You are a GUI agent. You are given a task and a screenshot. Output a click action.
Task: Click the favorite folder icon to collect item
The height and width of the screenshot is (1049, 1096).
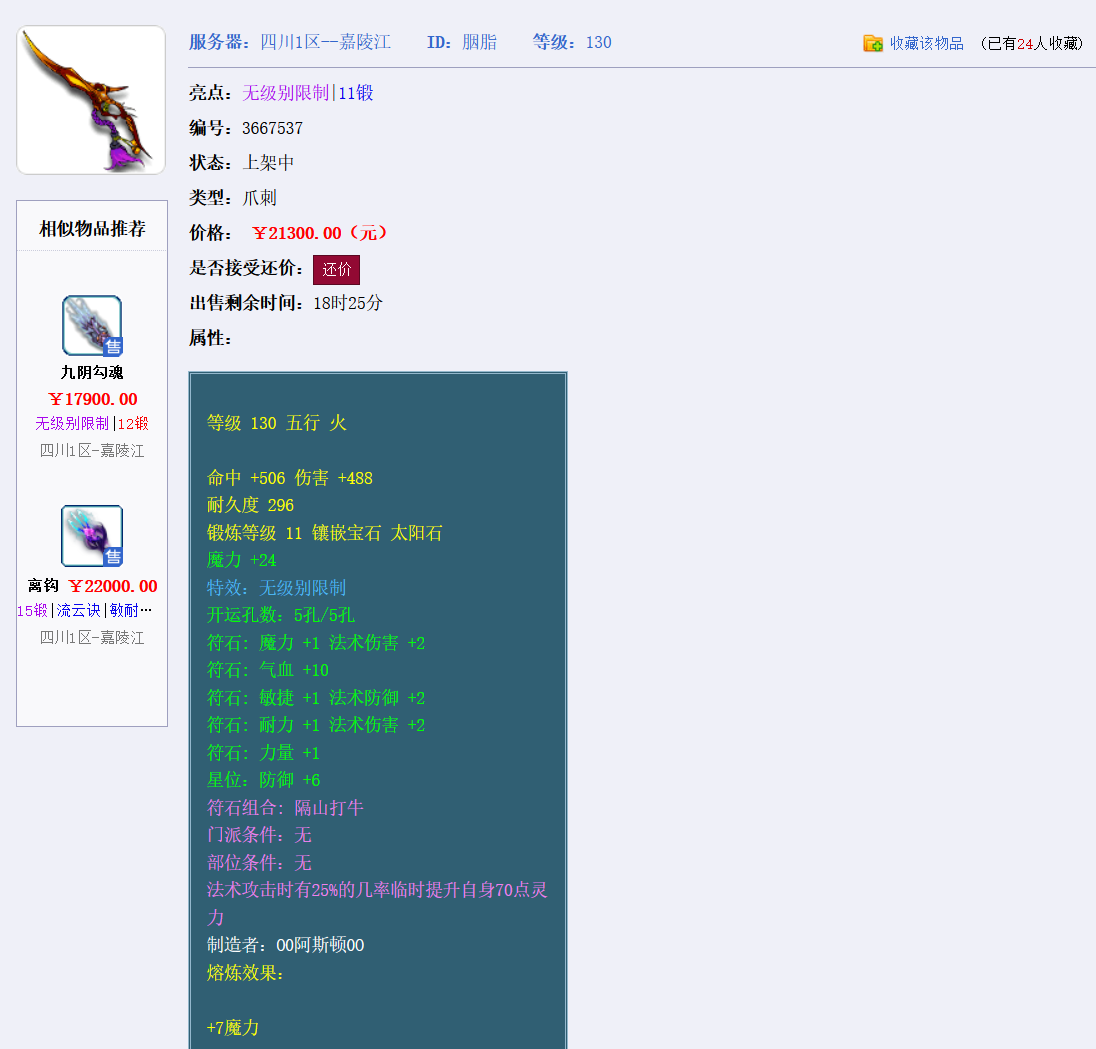(x=869, y=44)
